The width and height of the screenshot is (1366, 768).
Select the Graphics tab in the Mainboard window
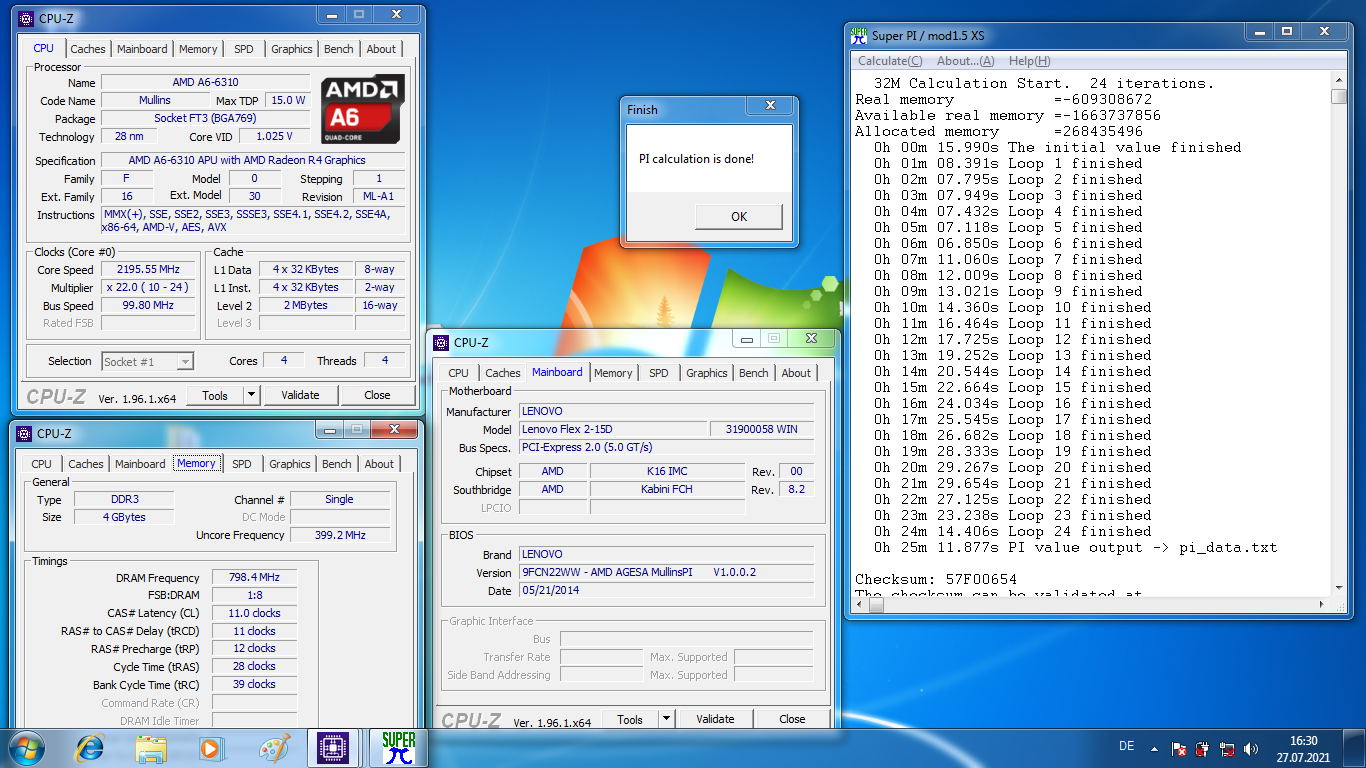(x=707, y=373)
